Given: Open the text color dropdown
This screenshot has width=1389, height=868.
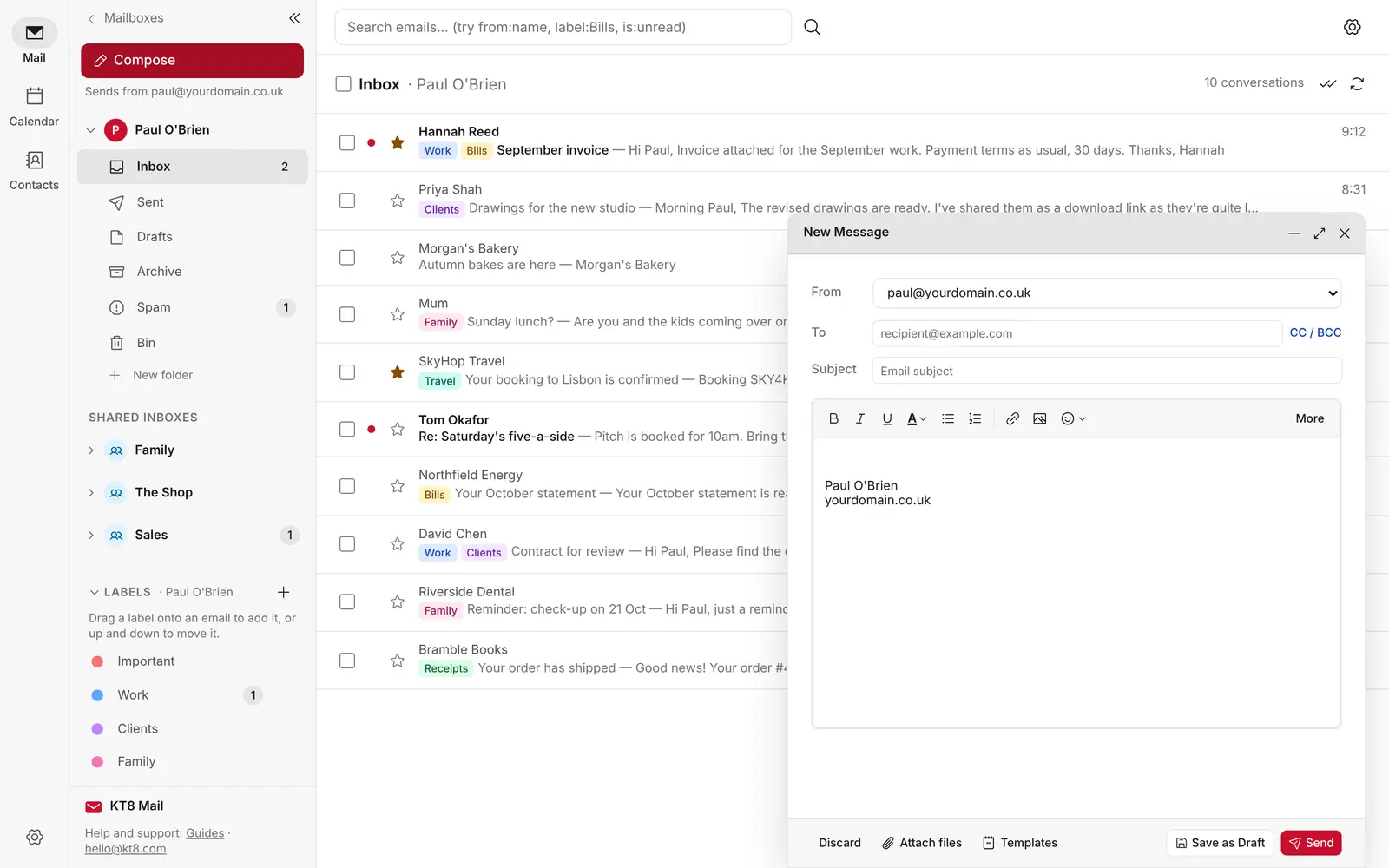Looking at the screenshot, I should pyautogui.click(x=917, y=418).
